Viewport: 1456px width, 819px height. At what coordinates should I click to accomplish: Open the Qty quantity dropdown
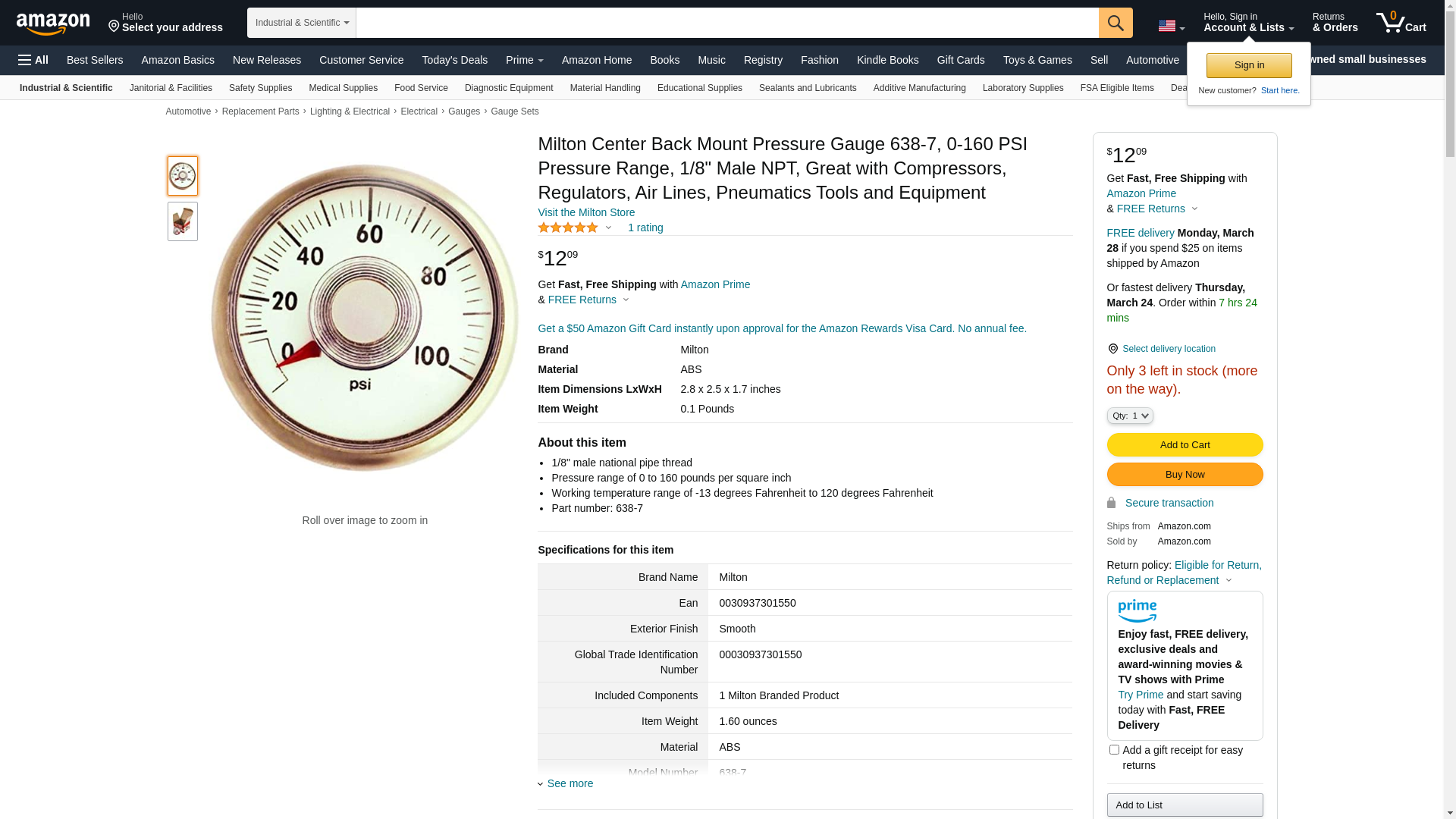click(1129, 416)
